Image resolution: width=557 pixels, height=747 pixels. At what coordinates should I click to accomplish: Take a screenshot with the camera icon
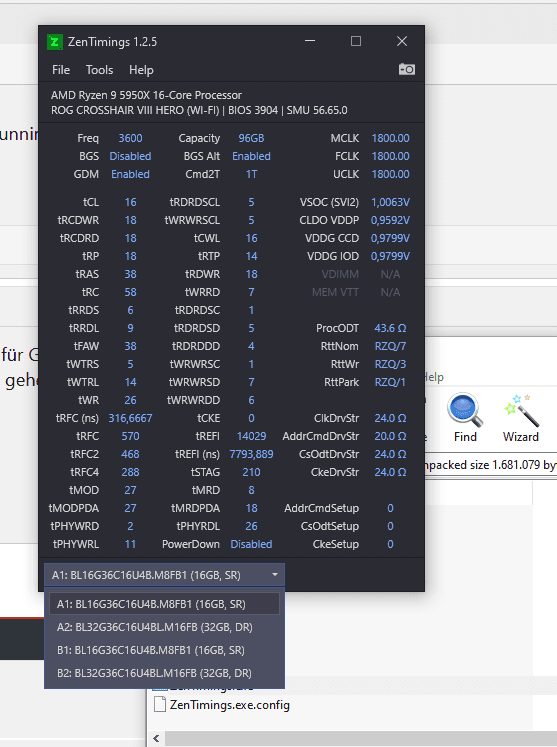[x=406, y=70]
